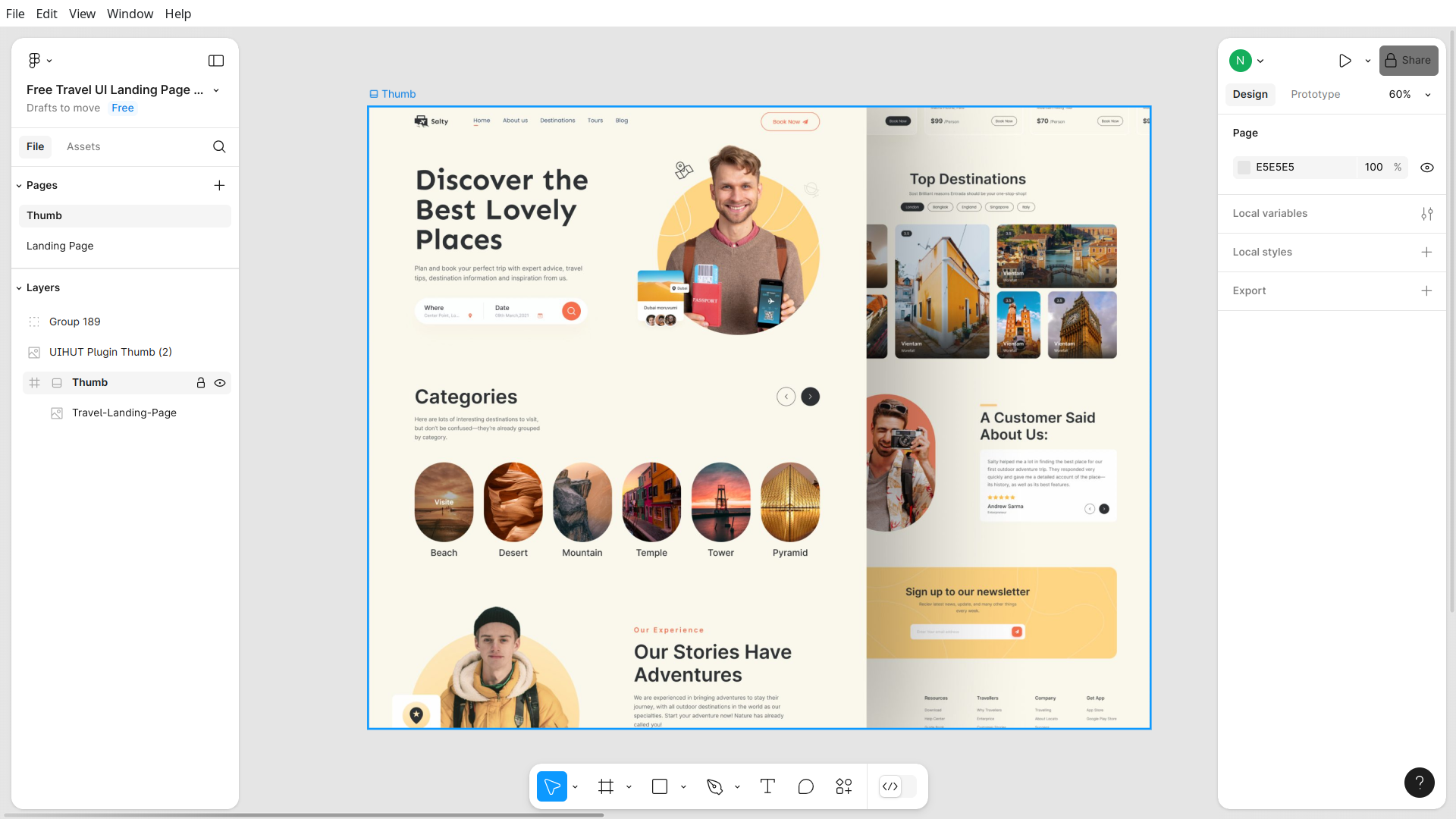Viewport: 1456px width, 819px height.
Task: Click the Present play icon
Action: 1345,61
